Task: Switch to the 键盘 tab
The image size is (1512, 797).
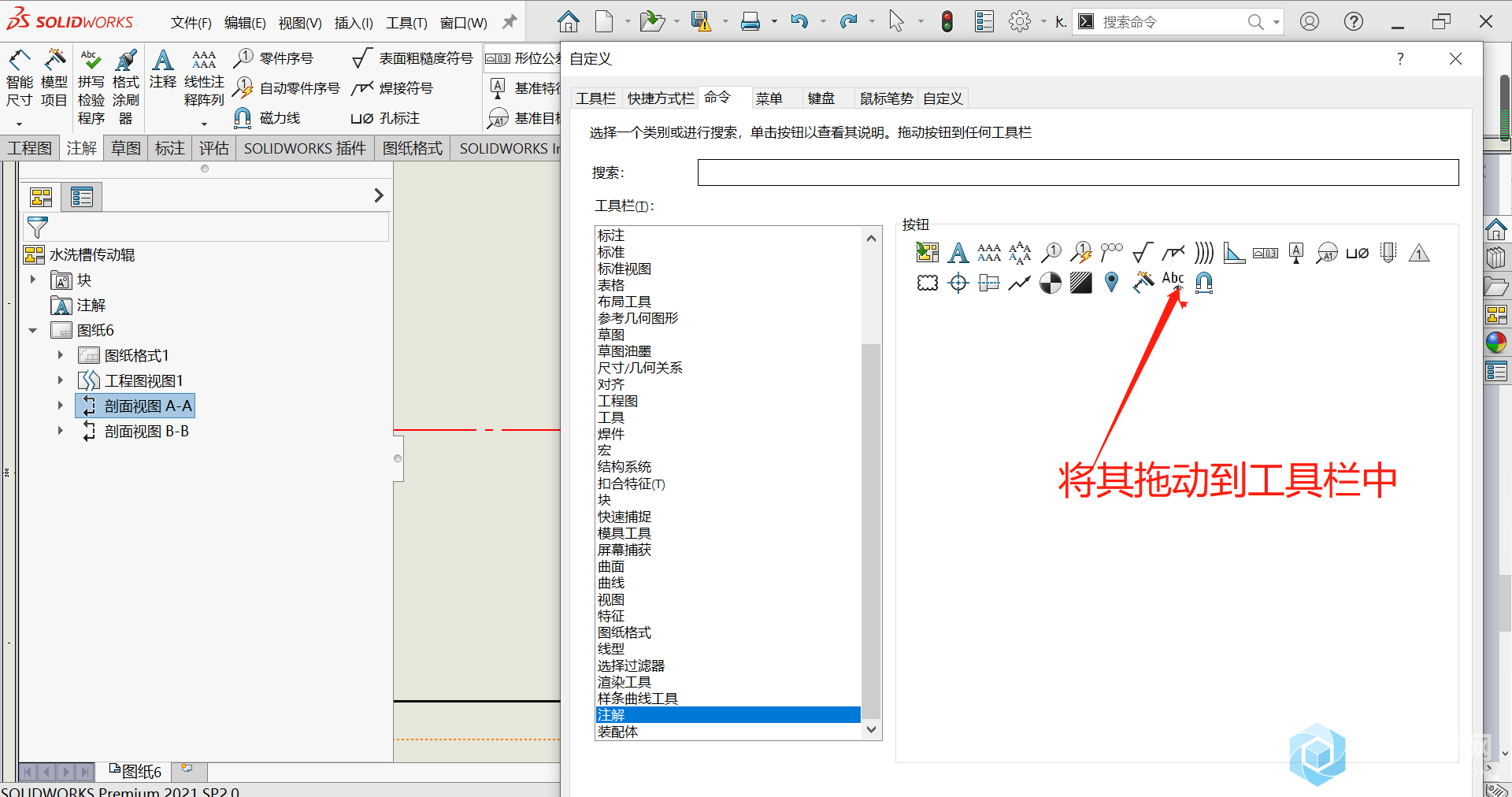Action: [821, 98]
